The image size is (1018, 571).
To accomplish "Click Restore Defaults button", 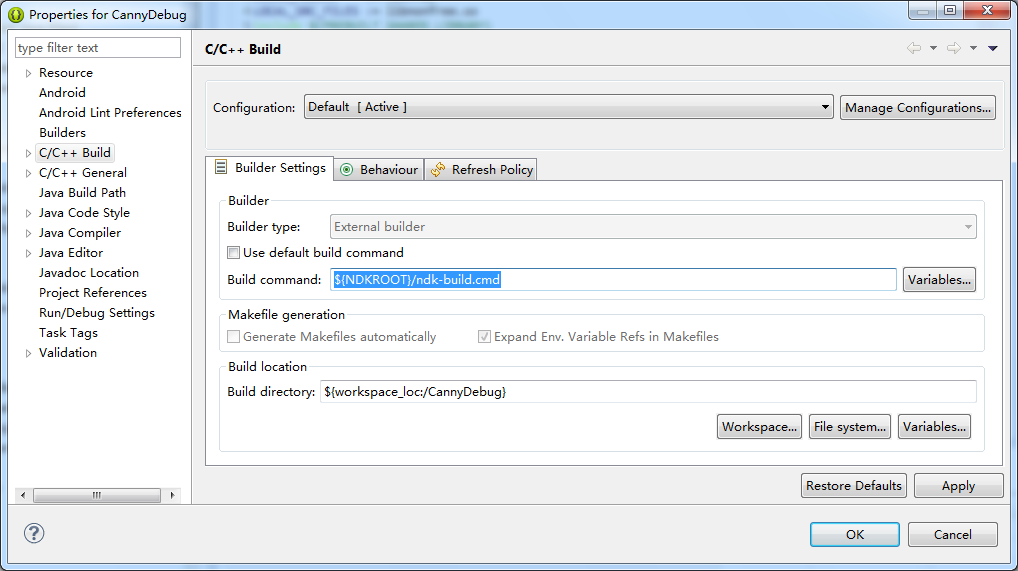I will [854, 486].
